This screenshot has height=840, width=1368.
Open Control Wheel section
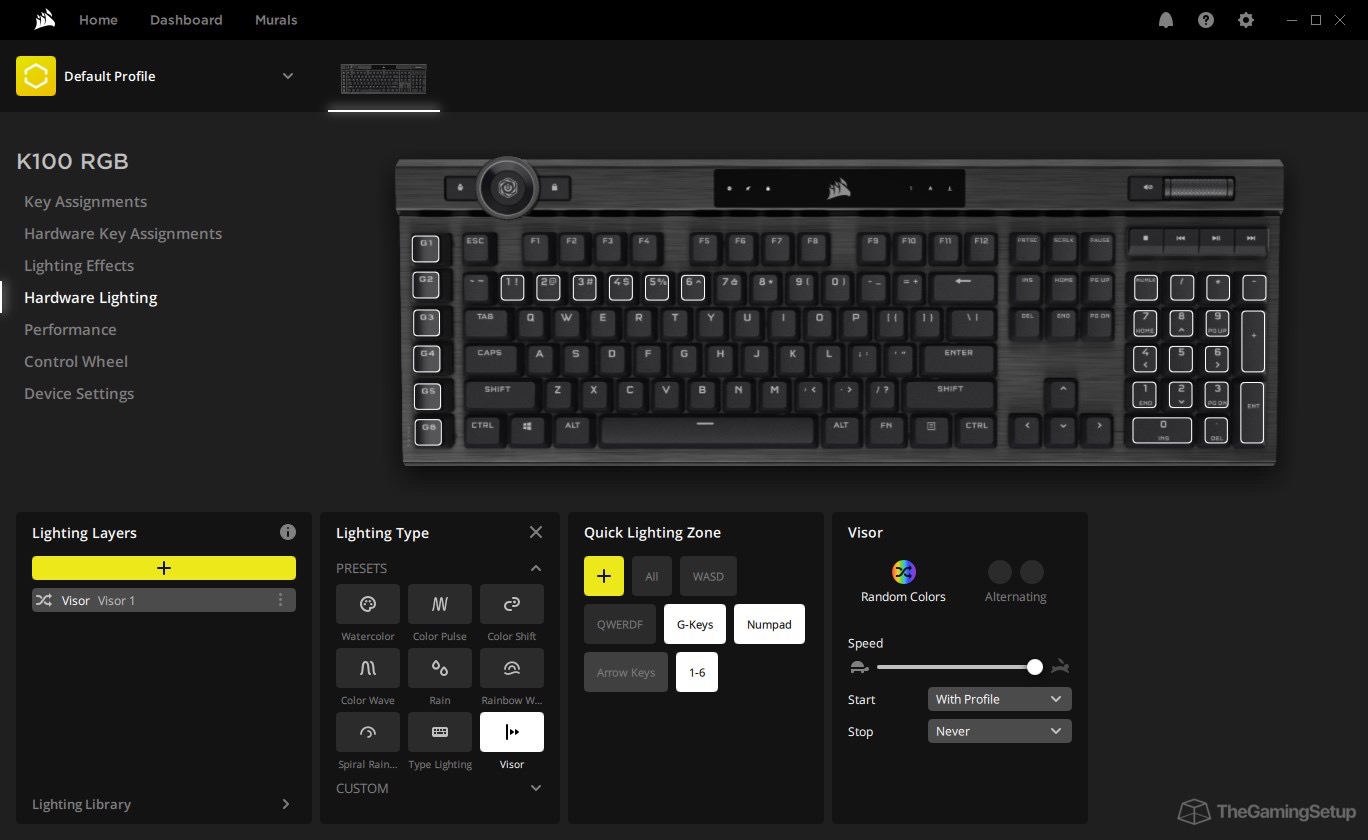pos(76,361)
